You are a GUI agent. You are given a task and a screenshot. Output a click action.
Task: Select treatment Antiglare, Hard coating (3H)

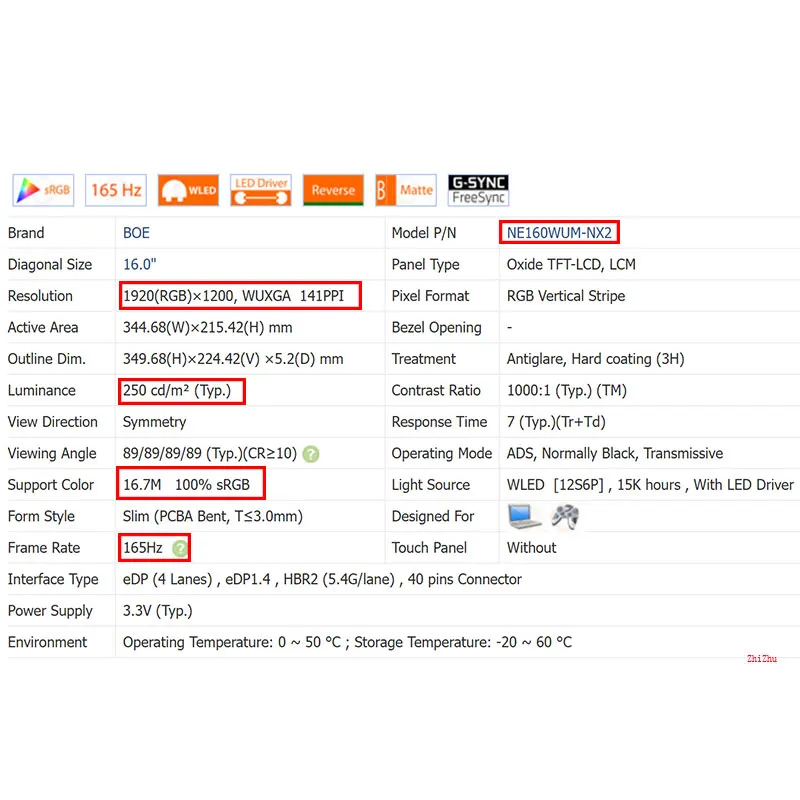pyautogui.click(x=595, y=359)
